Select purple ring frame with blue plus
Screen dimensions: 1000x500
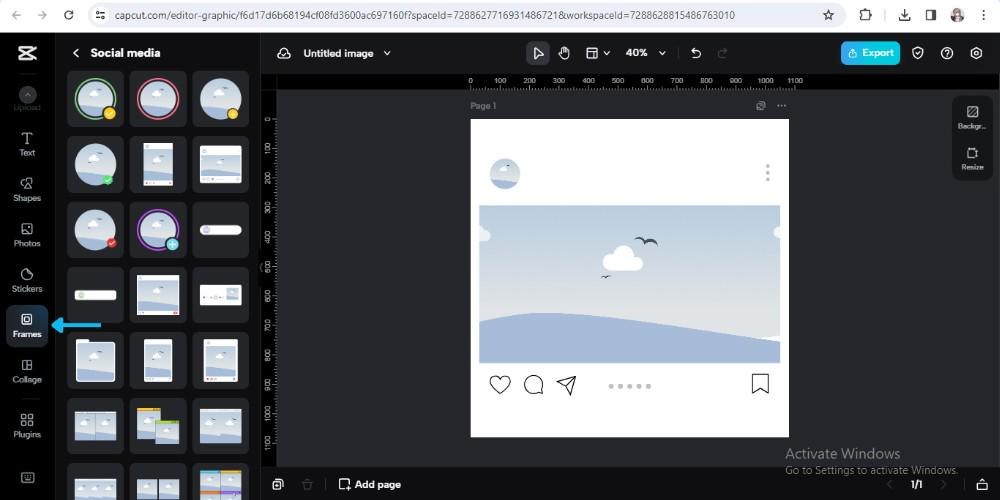pos(158,230)
